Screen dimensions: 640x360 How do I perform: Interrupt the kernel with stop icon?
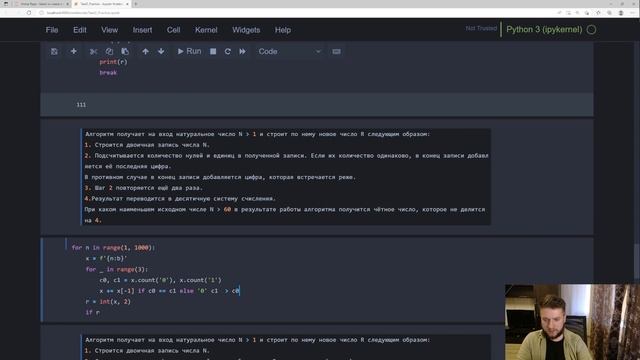(213, 51)
